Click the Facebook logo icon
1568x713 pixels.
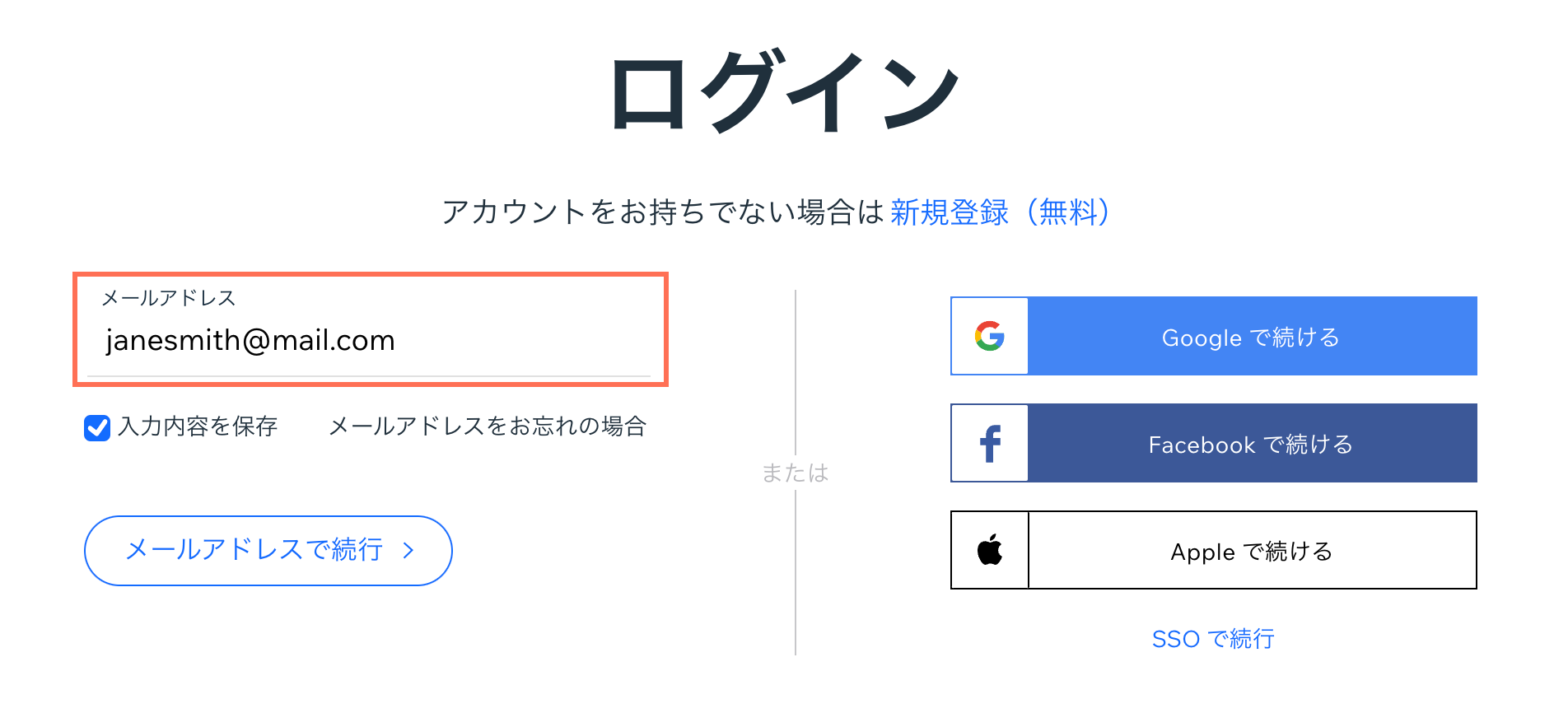click(990, 444)
